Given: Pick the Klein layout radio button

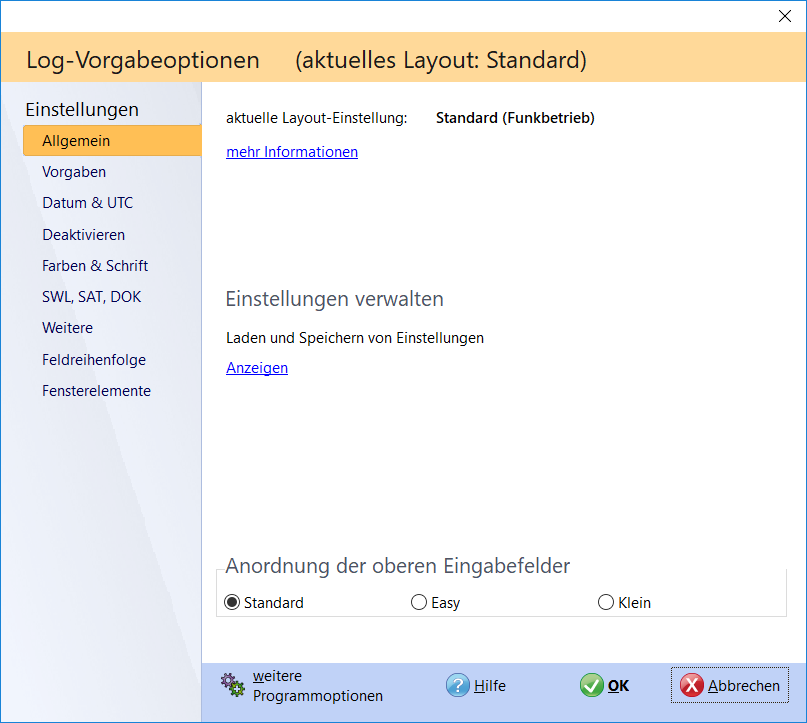Looking at the screenshot, I should (x=606, y=602).
